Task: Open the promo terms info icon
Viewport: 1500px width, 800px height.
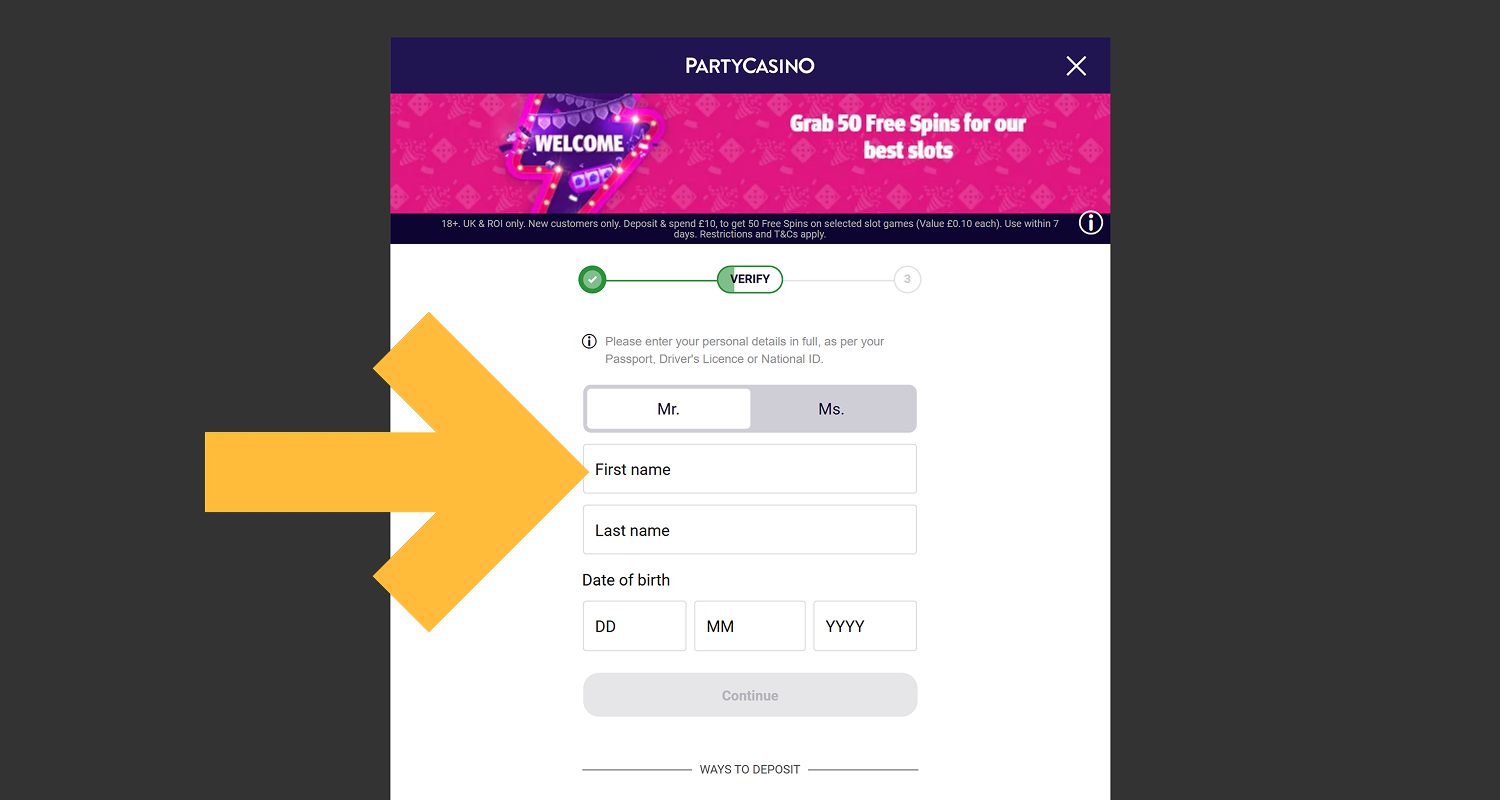Action: [x=1090, y=223]
